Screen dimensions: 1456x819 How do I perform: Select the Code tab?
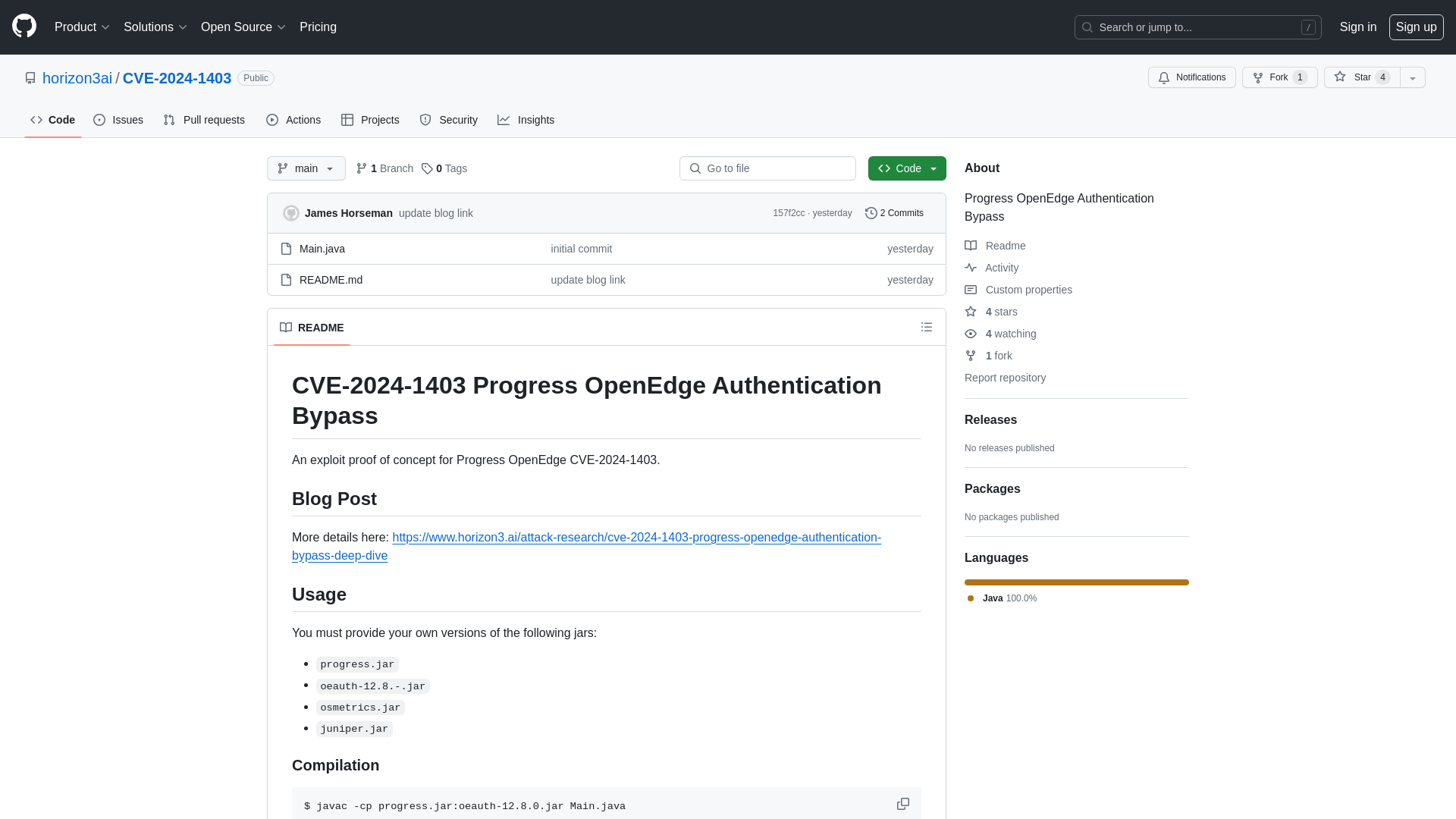52,120
